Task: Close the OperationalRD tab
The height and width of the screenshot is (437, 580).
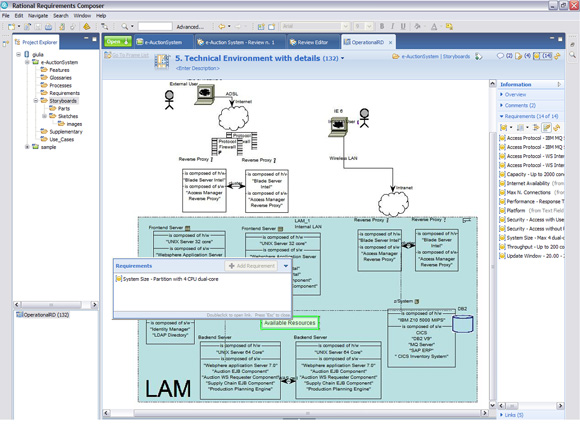Action: click(x=390, y=43)
